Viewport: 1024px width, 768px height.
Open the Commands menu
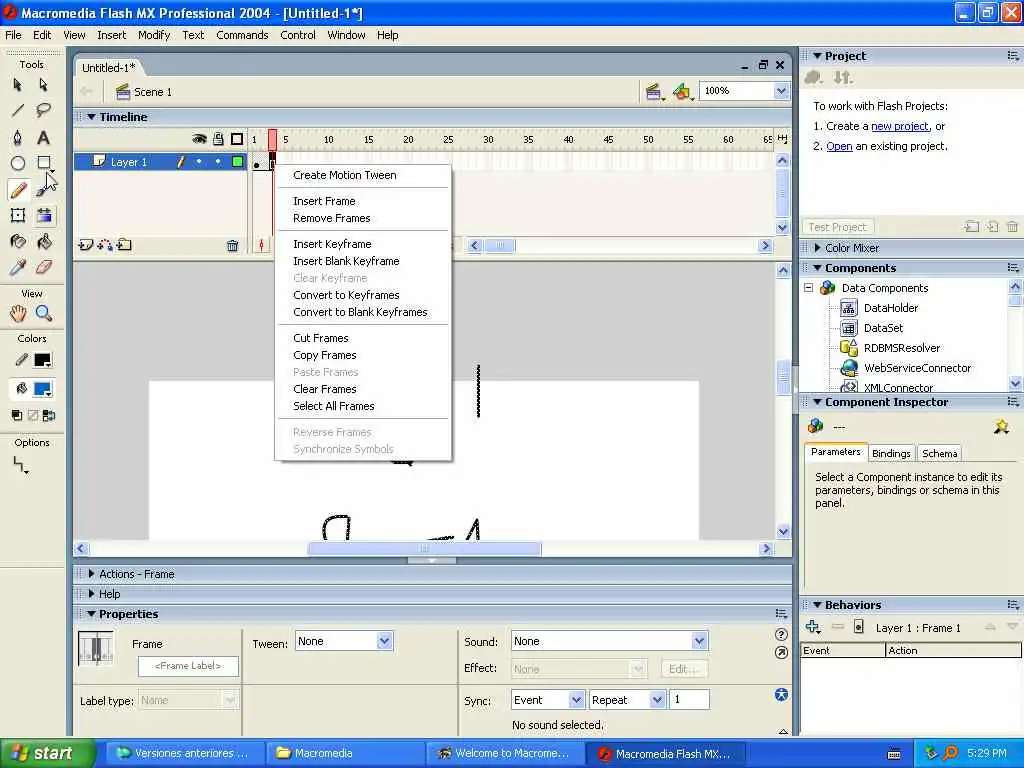click(242, 35)
